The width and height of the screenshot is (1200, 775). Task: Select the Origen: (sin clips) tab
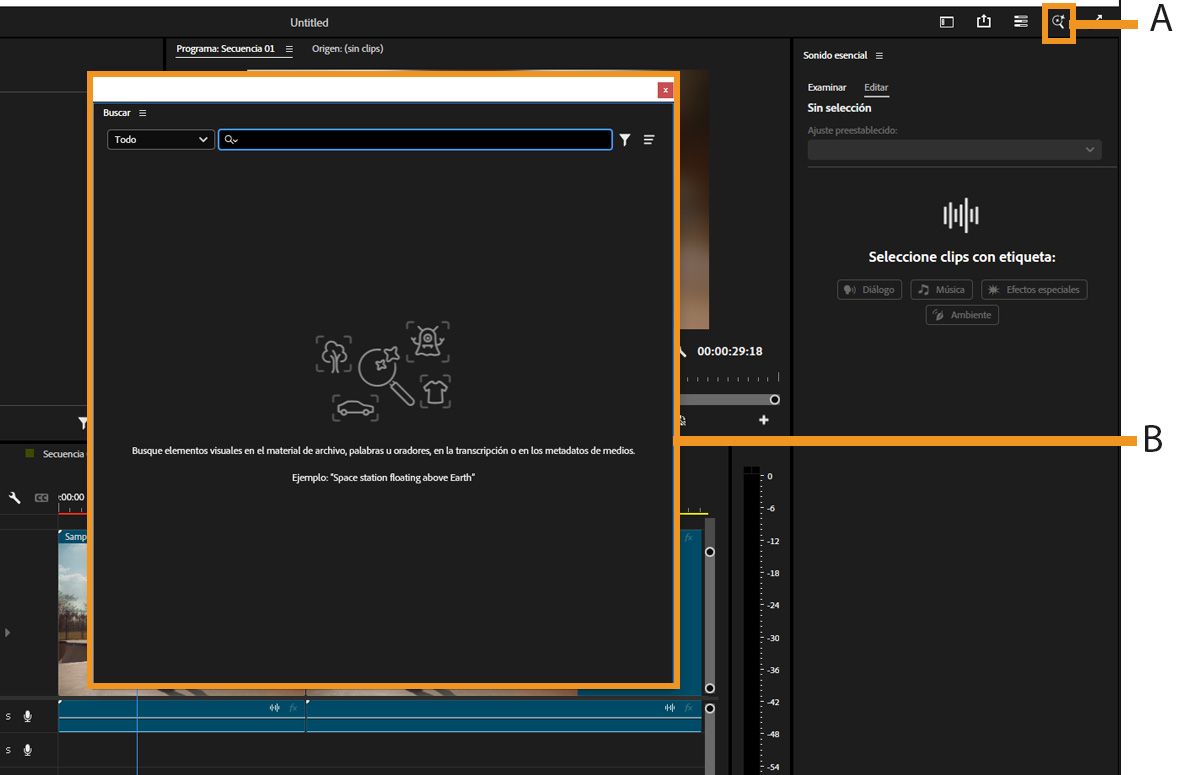(x=347, y=49)
